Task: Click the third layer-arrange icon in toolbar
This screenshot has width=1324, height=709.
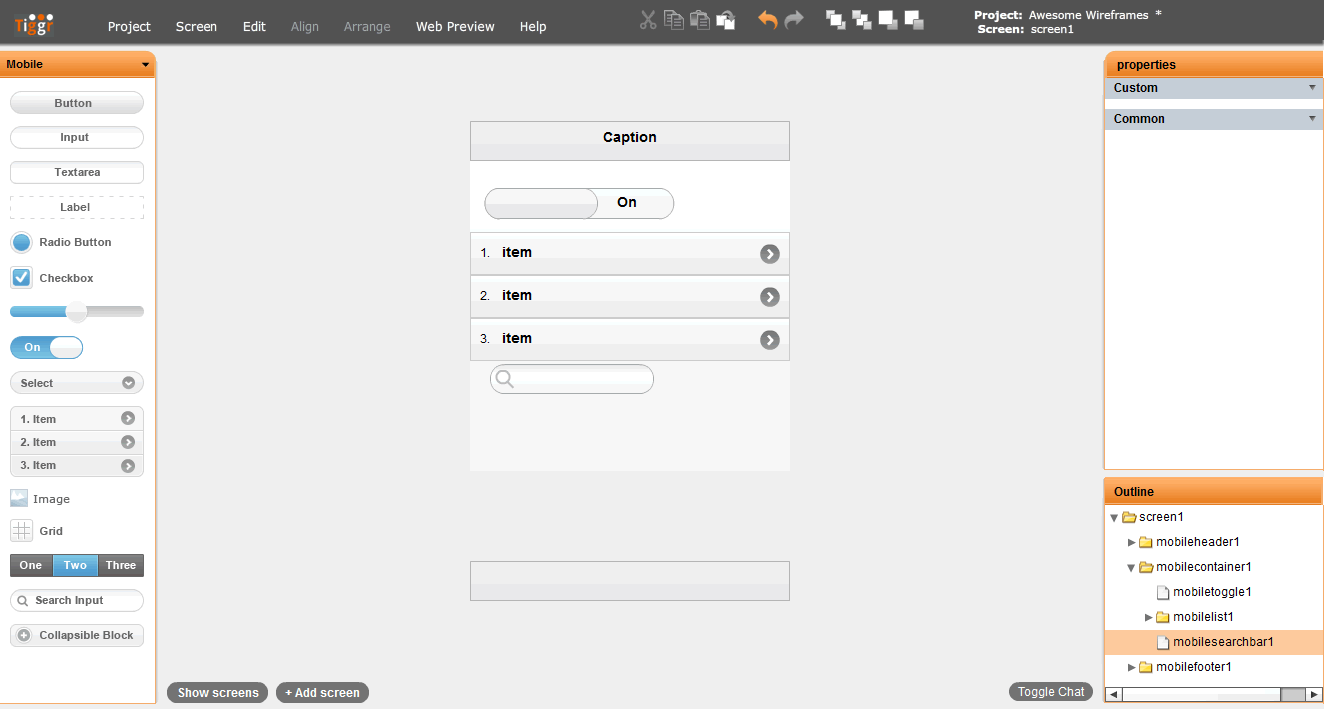Action: click(x=888, y=19)
